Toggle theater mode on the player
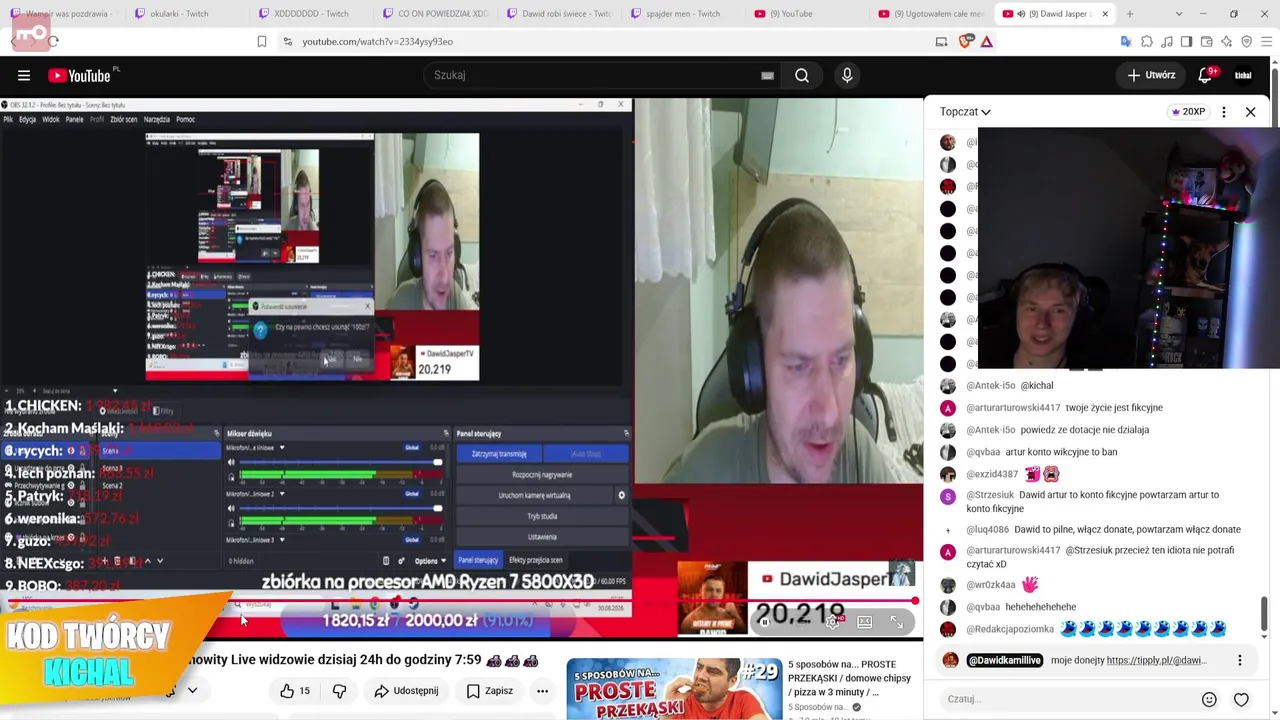This screenshot has height=720, width=1280. pos(865,622)
